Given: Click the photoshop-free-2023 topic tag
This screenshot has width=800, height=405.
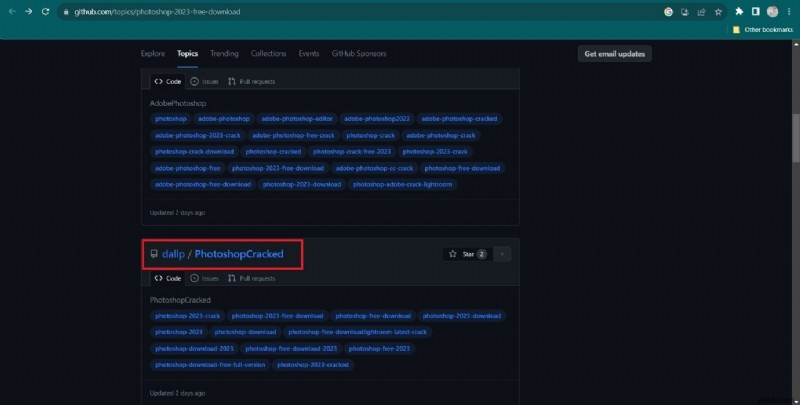Looking at the screenshot, I should coord(379,348).
